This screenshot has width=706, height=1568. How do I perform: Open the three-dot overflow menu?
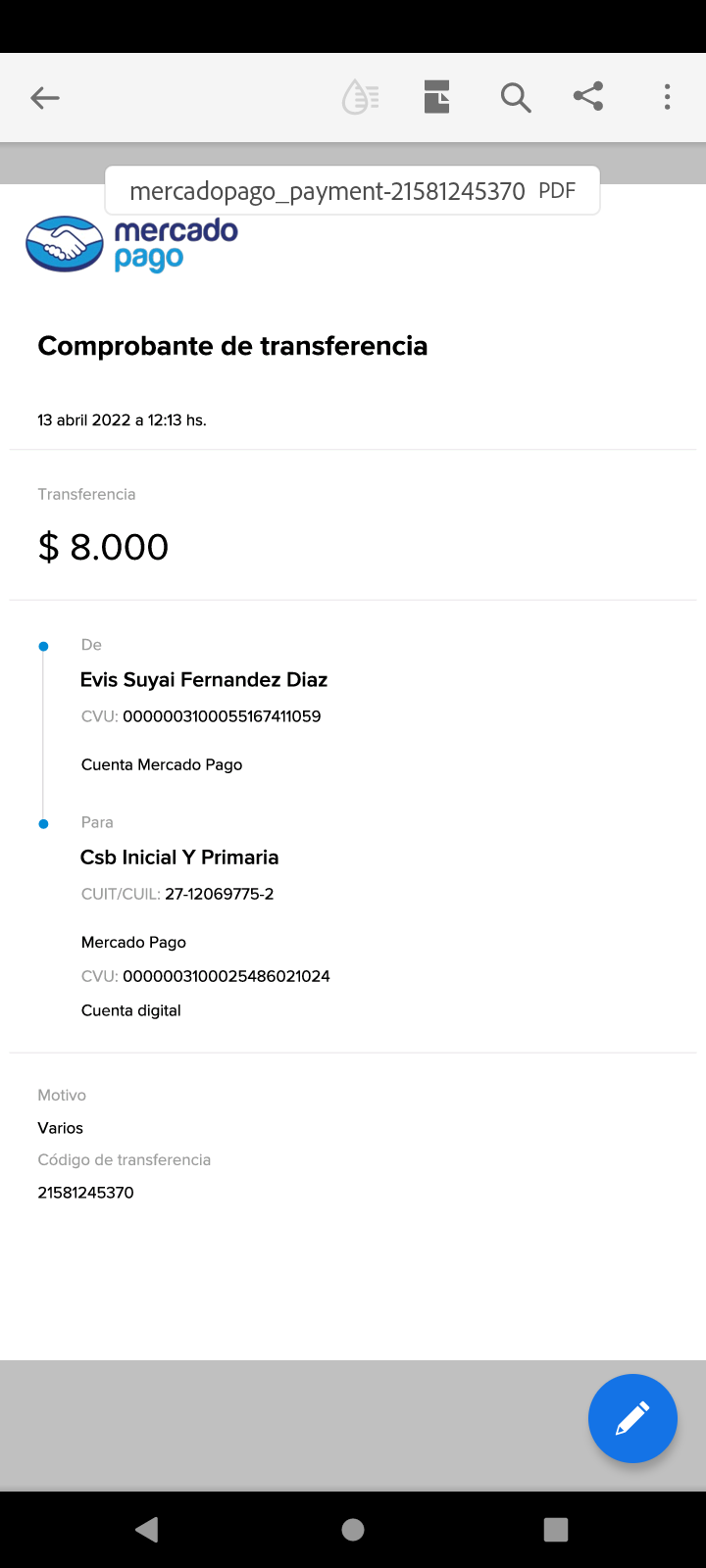tap(667, 97)
